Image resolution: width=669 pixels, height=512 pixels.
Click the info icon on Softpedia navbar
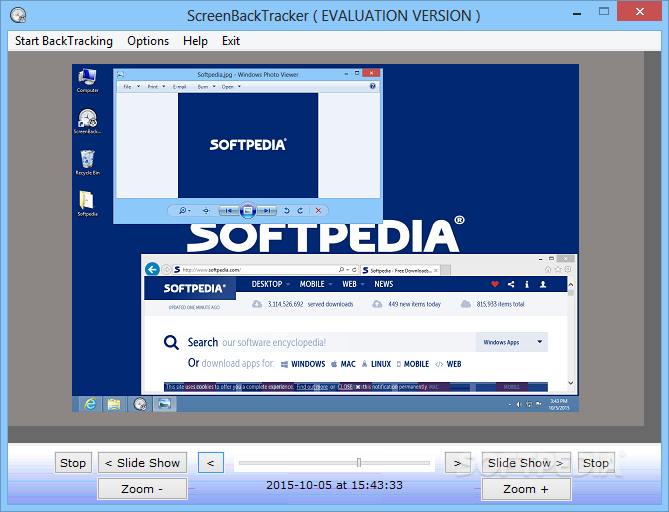527,284
